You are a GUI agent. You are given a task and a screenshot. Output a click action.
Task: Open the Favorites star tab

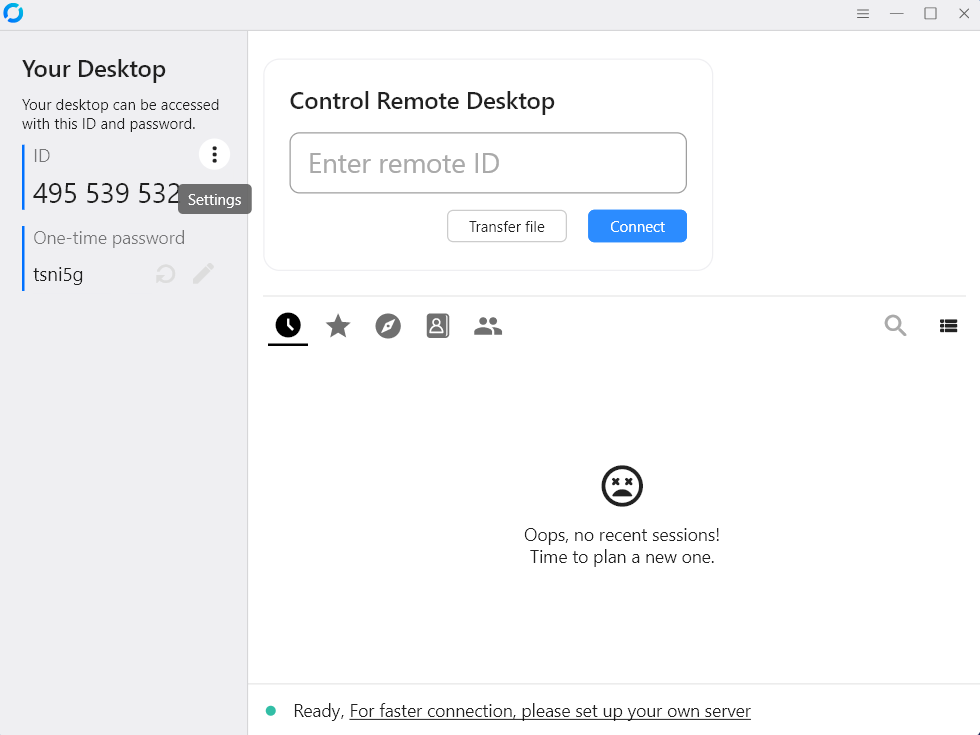[x=338, y=326]
